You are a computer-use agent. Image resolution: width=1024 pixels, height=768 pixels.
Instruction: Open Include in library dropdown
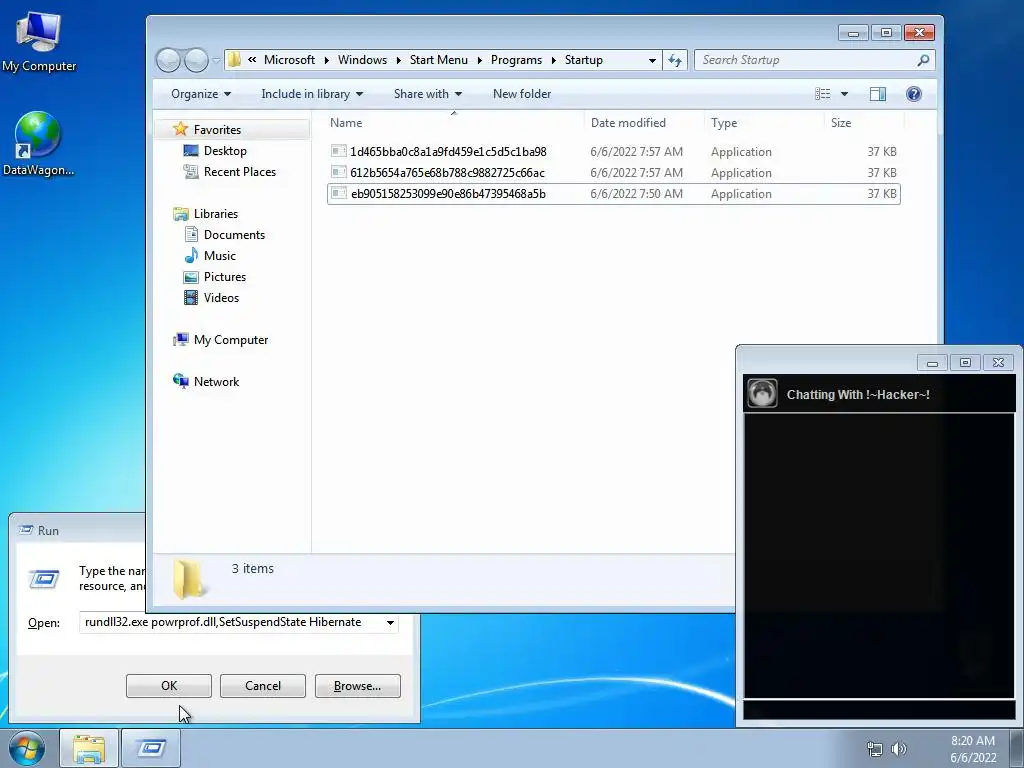[x=312, y=94]
